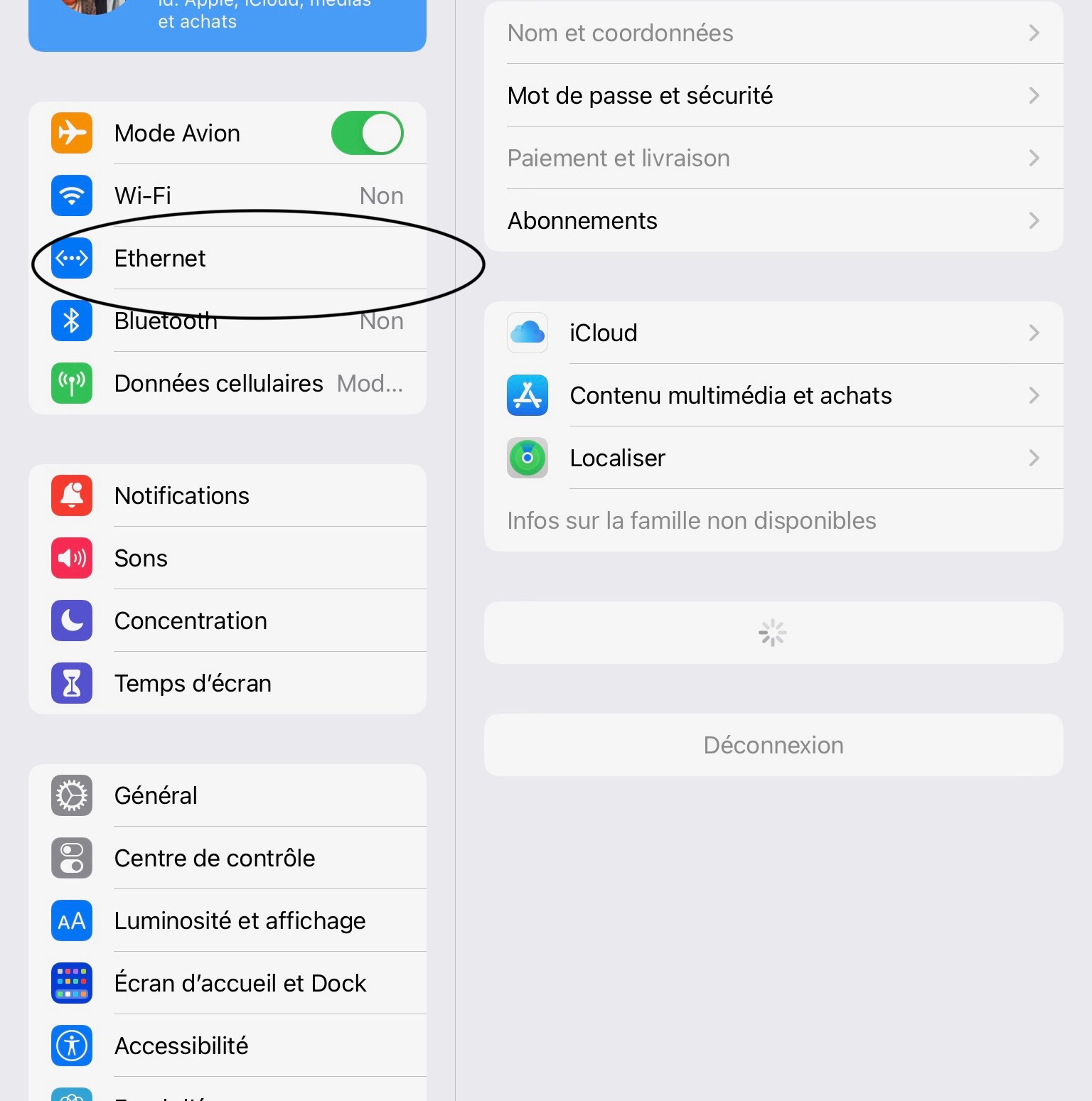Open the Bluetooth icon
1092x1101 pixels.
(x=72, y=321)
